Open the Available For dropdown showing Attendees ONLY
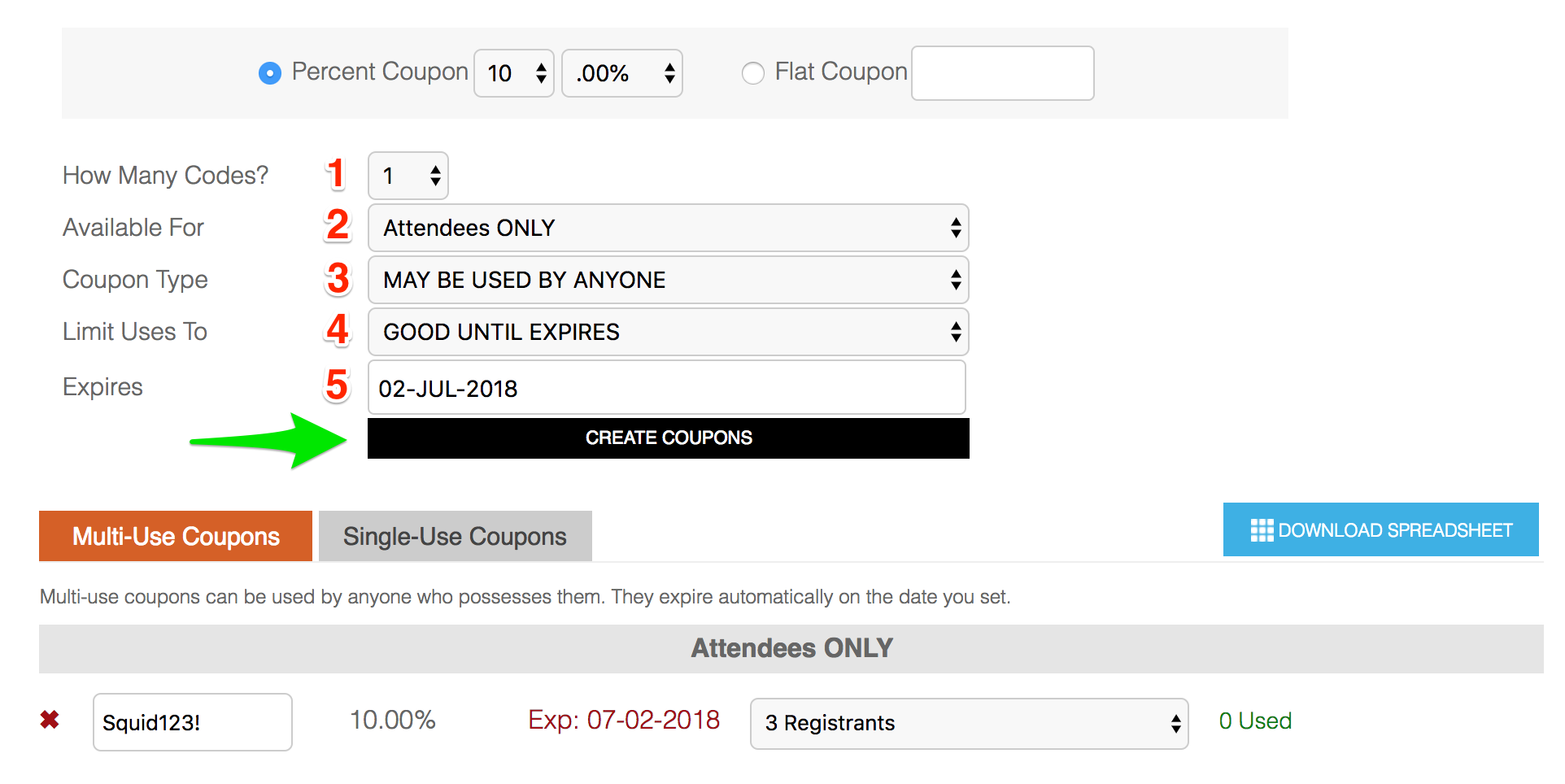This screenshot has width=1565, height=784. point(669,228)
